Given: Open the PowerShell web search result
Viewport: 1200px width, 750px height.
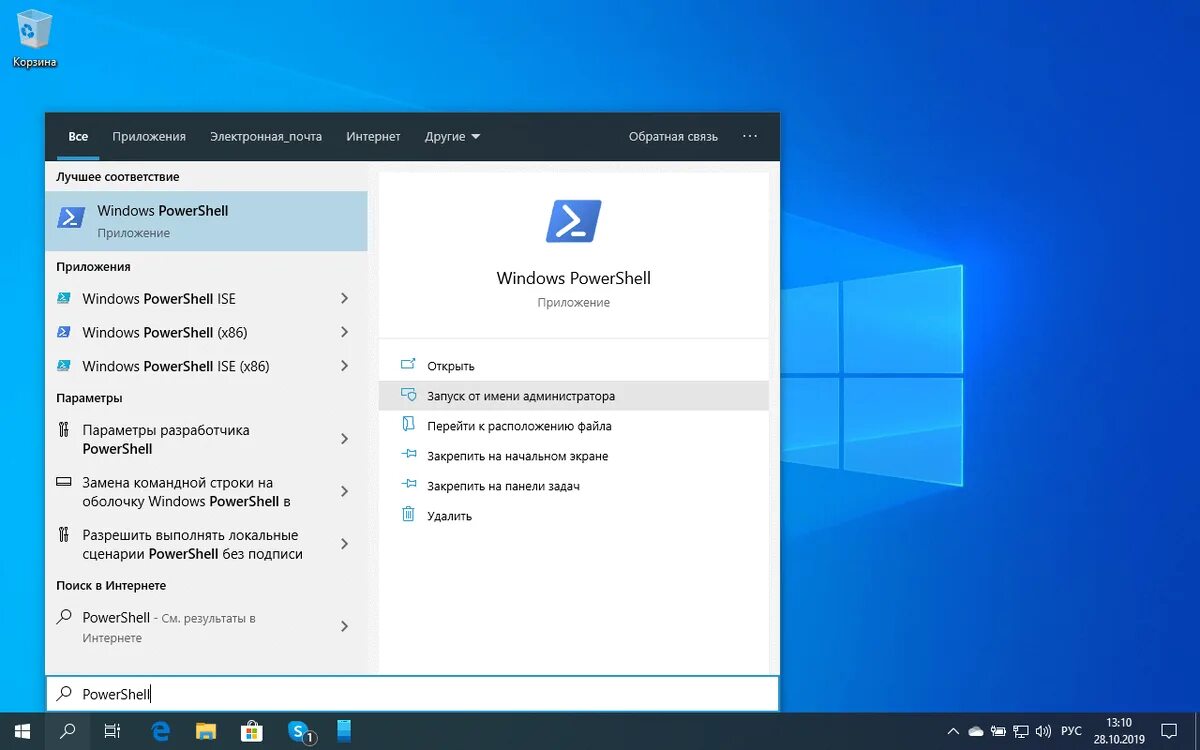Looking at the screenshot, I should coord(190,627).
